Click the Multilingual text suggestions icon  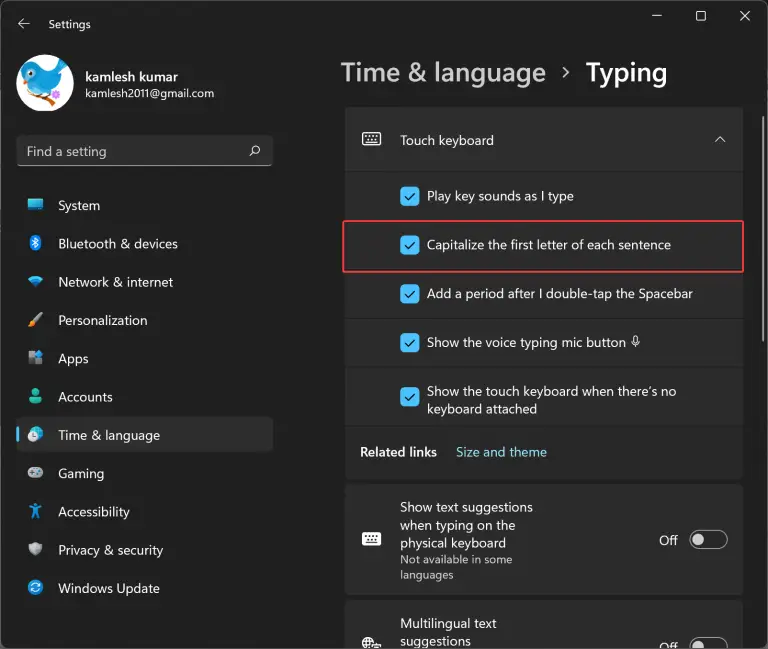click(x=371, y=642)
